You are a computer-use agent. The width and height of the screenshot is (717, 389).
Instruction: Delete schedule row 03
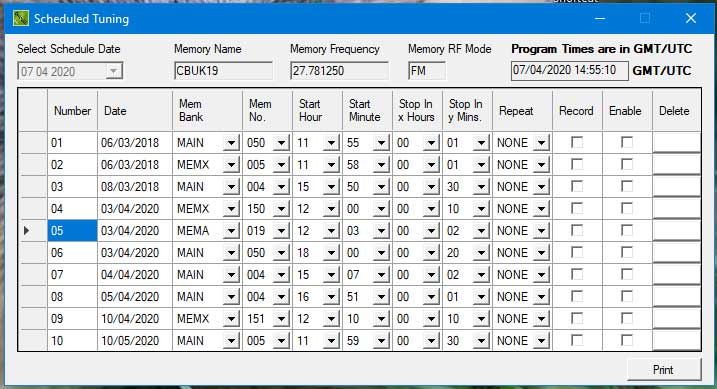677,187
